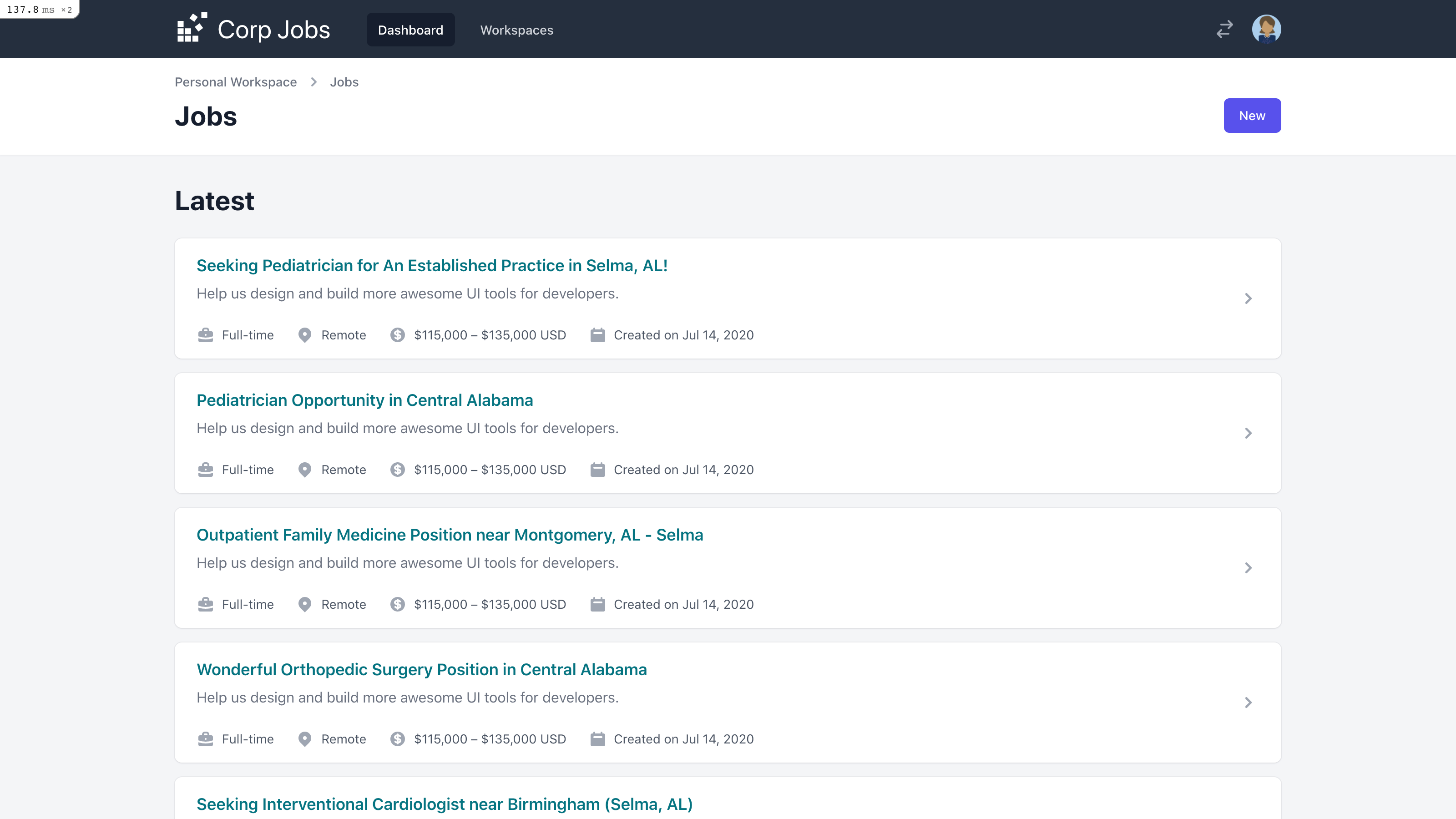Open chevron arrow for Outpatient Family Medicine job
The image size is (1456, 819).
point(1248,567)
